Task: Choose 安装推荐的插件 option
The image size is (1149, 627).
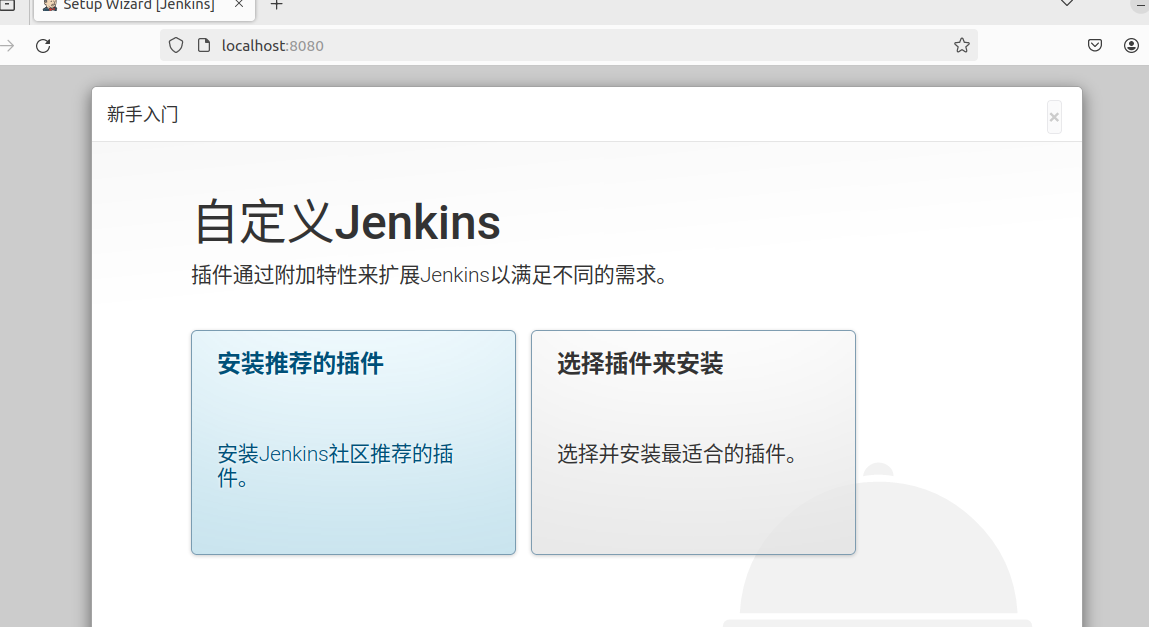Action: (x=353, y=442)
